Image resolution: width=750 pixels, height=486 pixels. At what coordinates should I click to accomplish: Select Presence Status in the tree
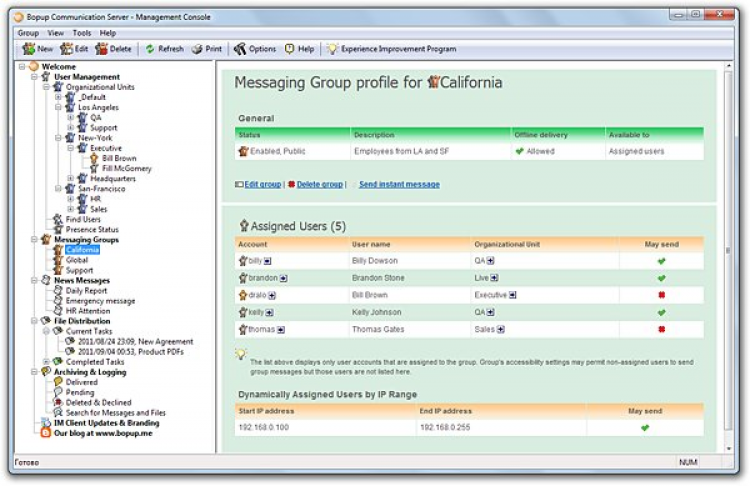[92, 229]
